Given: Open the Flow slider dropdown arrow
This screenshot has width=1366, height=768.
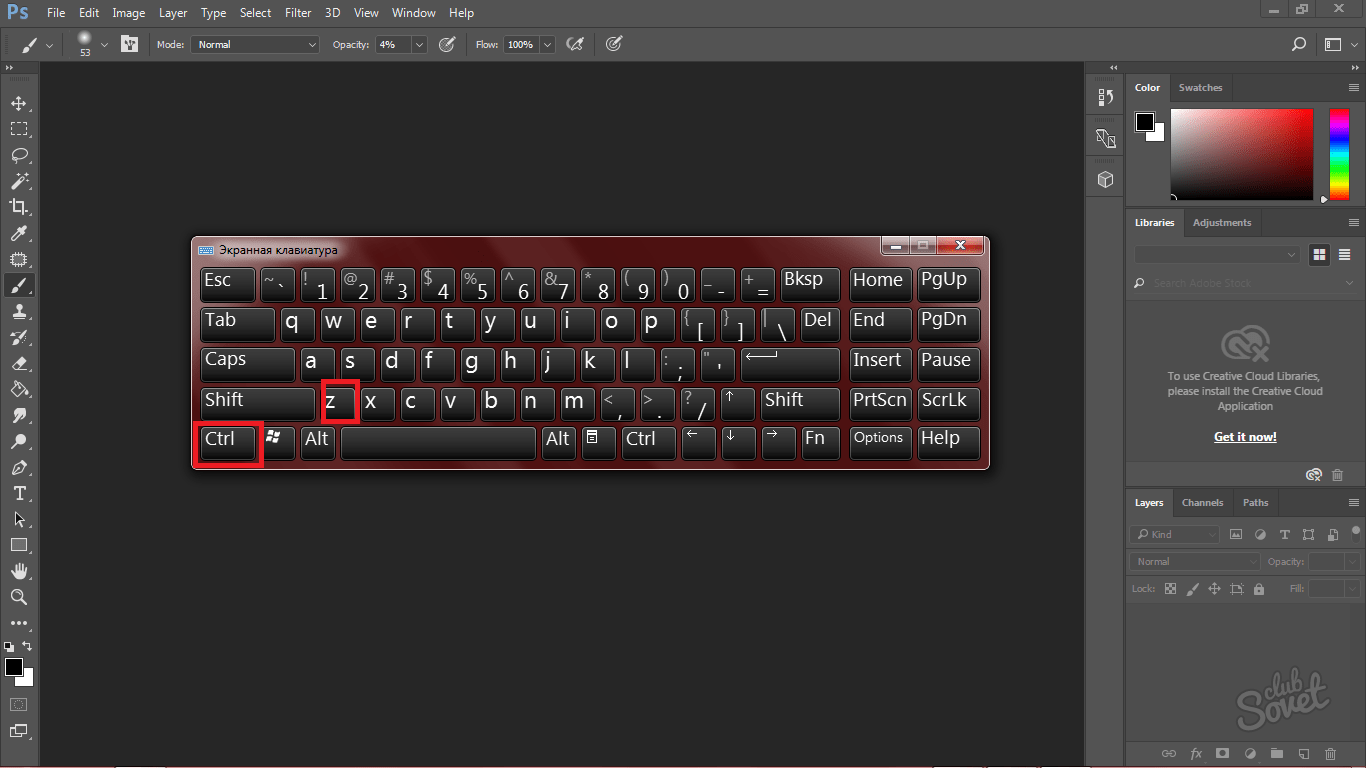Looking at the screenshot, I should click(547, 44).
